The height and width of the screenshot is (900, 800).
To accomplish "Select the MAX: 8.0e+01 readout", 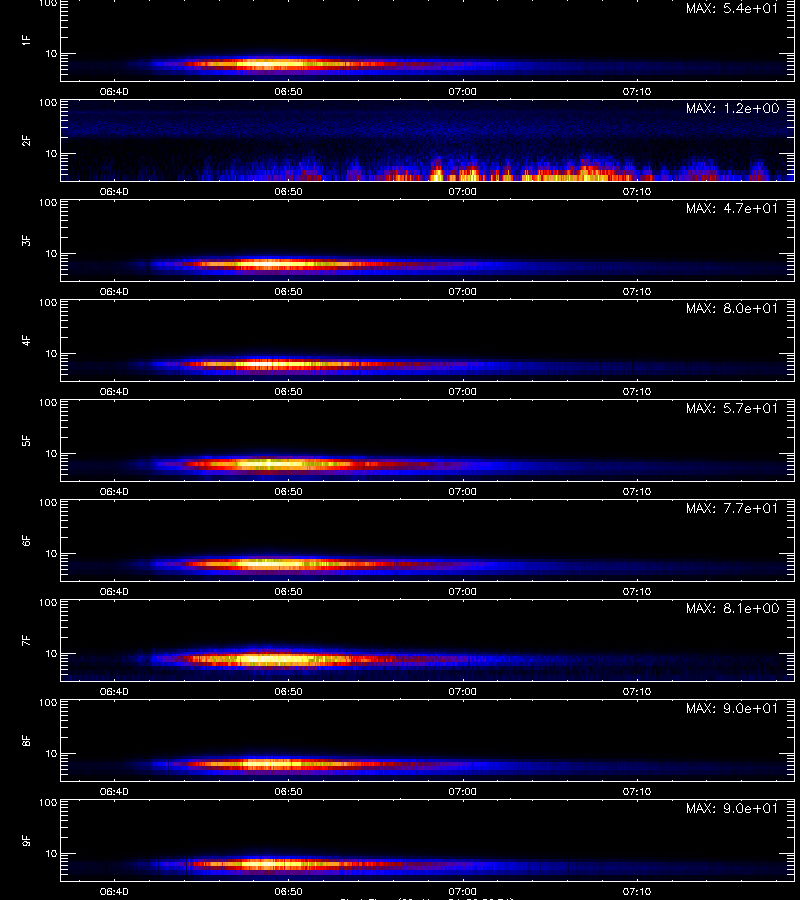I will (732, 308).
